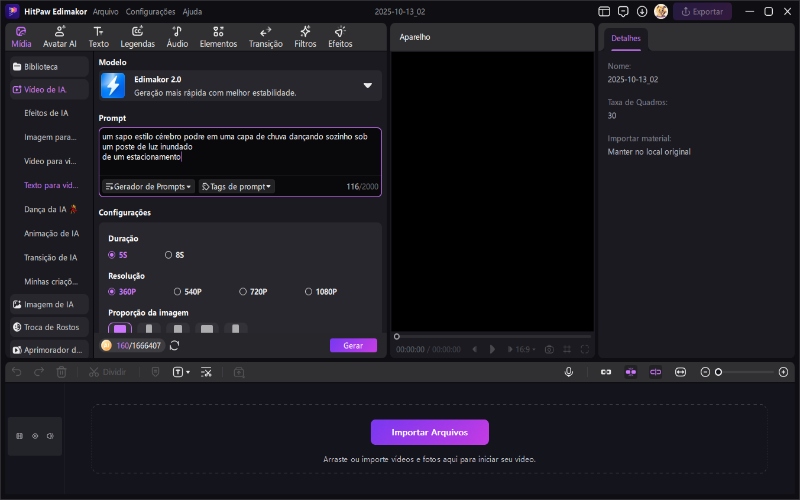This screenshot has height=500, width=800.
Task: Switch to the Detalhes tab
Action: pos(626,38)
